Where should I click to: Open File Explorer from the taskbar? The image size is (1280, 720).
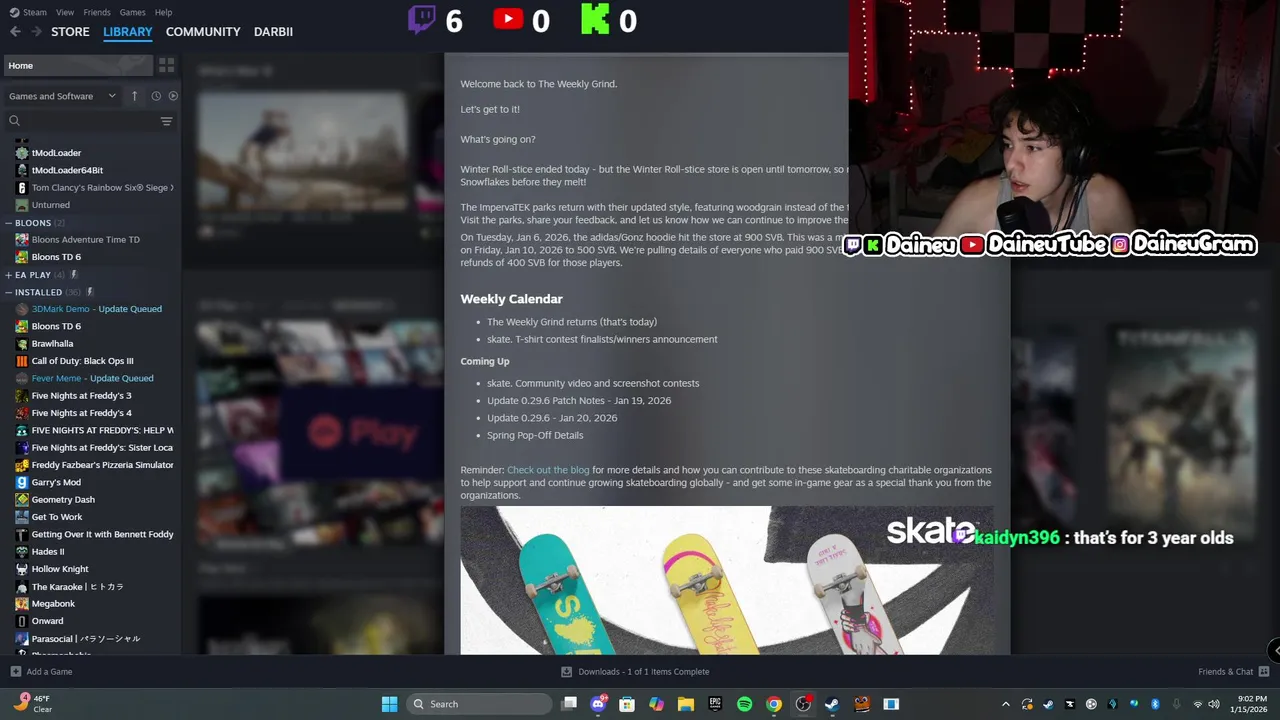click(686, 704)
